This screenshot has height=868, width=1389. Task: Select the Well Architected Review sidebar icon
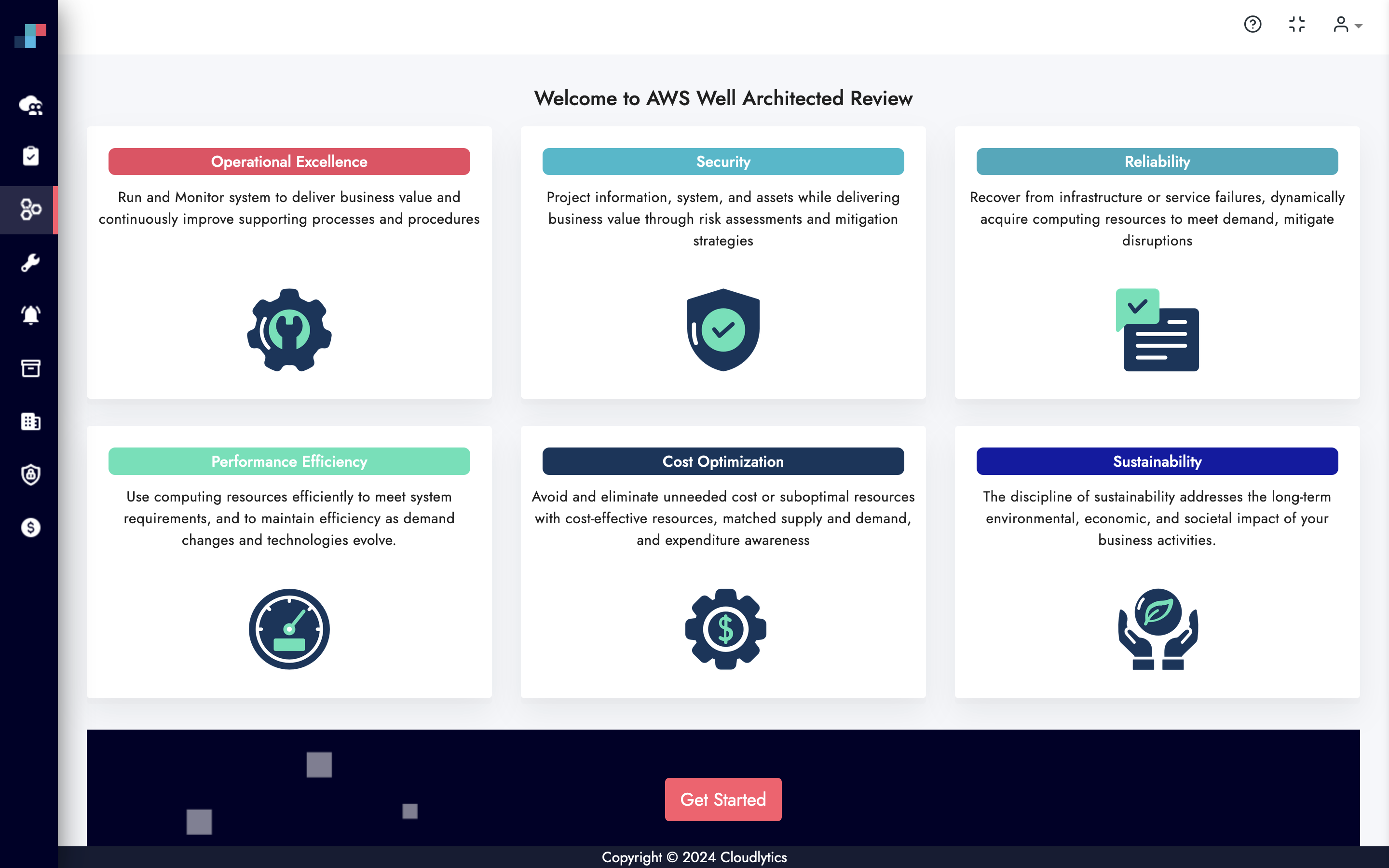tap(30, 210)
